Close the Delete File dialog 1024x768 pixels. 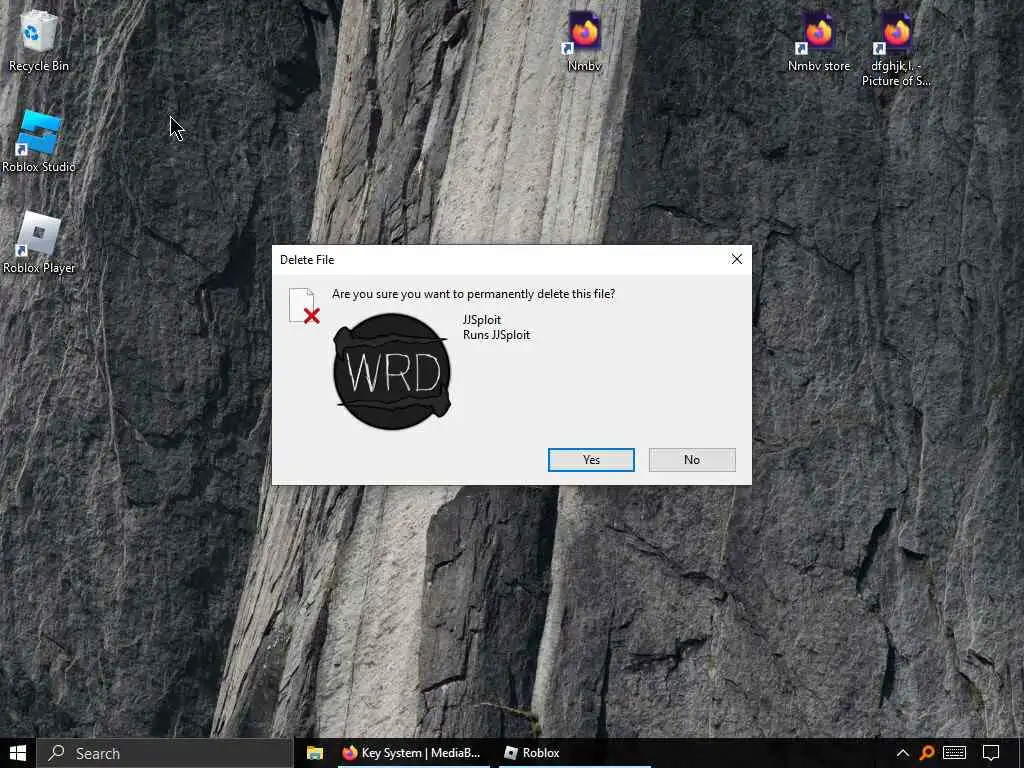[737, 259]
